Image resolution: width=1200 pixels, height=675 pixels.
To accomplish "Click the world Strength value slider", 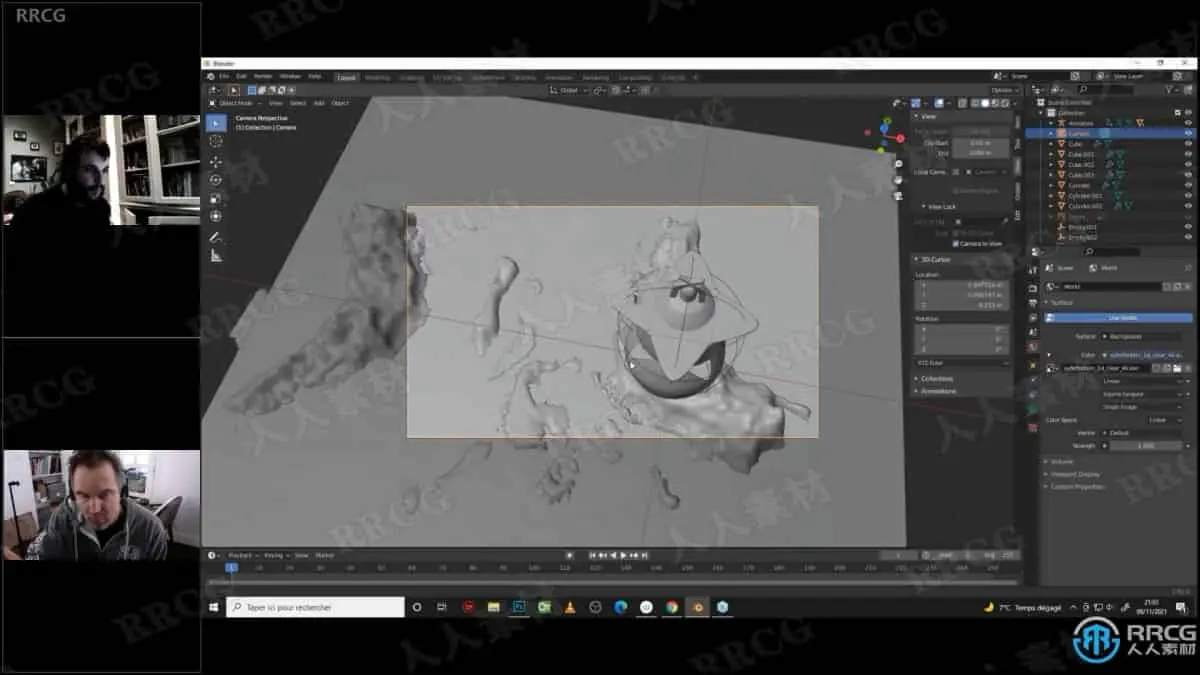I will [1145, 444].
